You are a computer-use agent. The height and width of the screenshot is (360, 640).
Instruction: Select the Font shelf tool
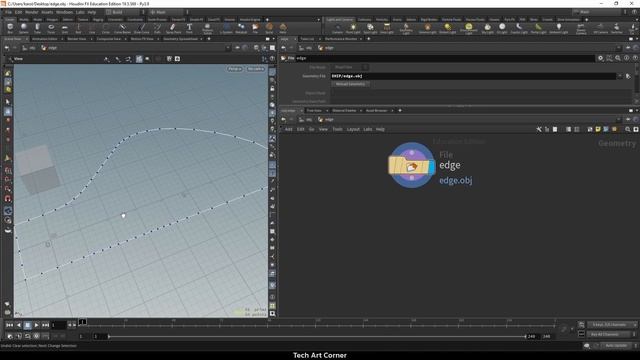(189, 28)
